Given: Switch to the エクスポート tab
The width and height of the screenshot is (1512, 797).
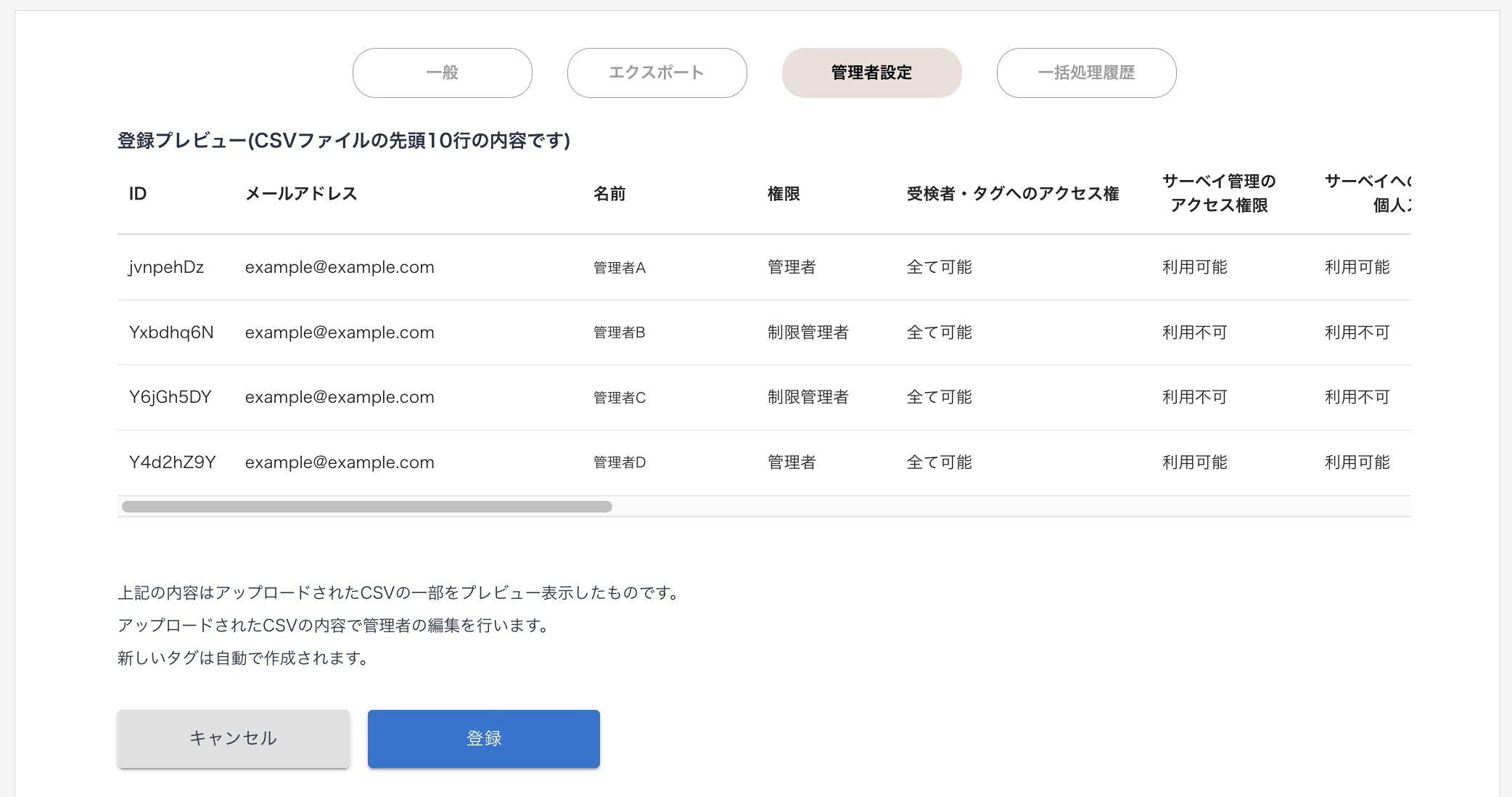Looking at the screenshot, I should click(x=657, y=73).
